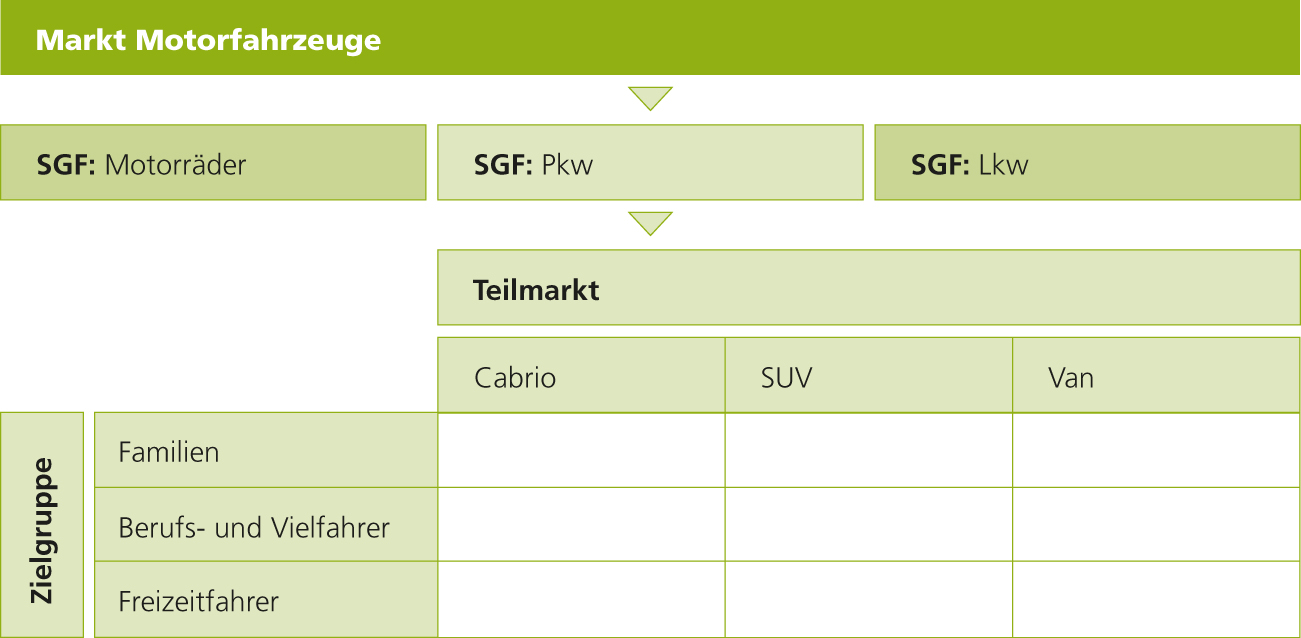Click the Familien and Cabrio cell
The image size is (1301, 638).
[581, 451]
